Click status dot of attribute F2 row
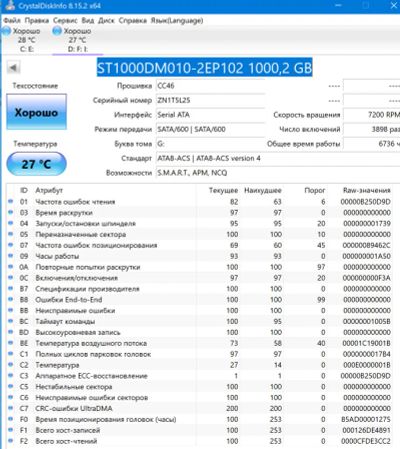Screen dimensions: 400x449 (x=10, y=441)
